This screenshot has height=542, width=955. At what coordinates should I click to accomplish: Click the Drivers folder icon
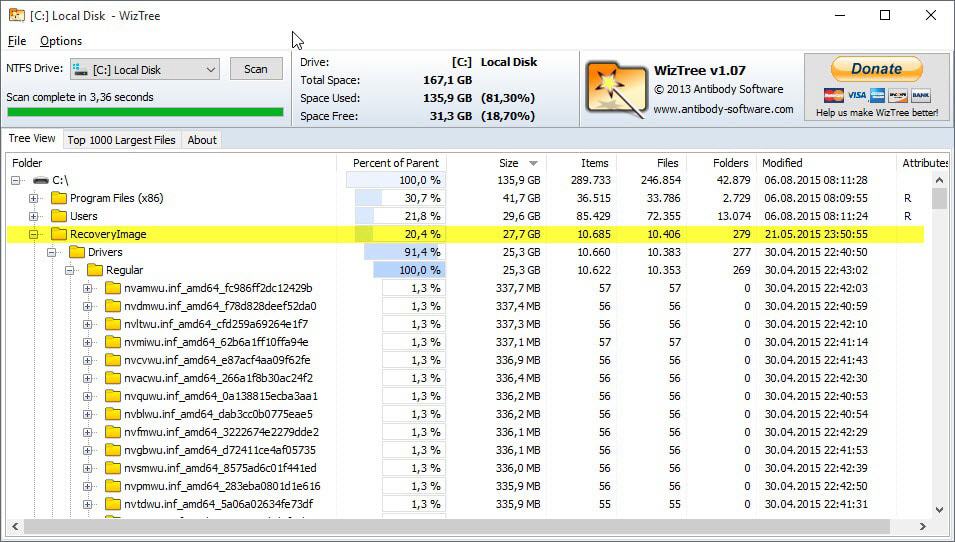click(77, 252)
